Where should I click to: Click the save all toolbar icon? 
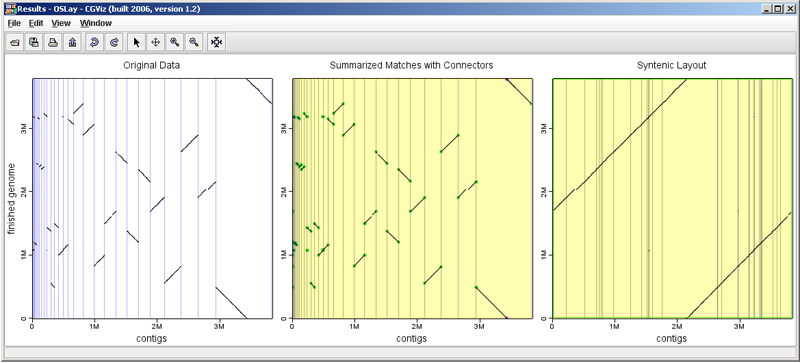pyautogui.click(x=34, y=43)
